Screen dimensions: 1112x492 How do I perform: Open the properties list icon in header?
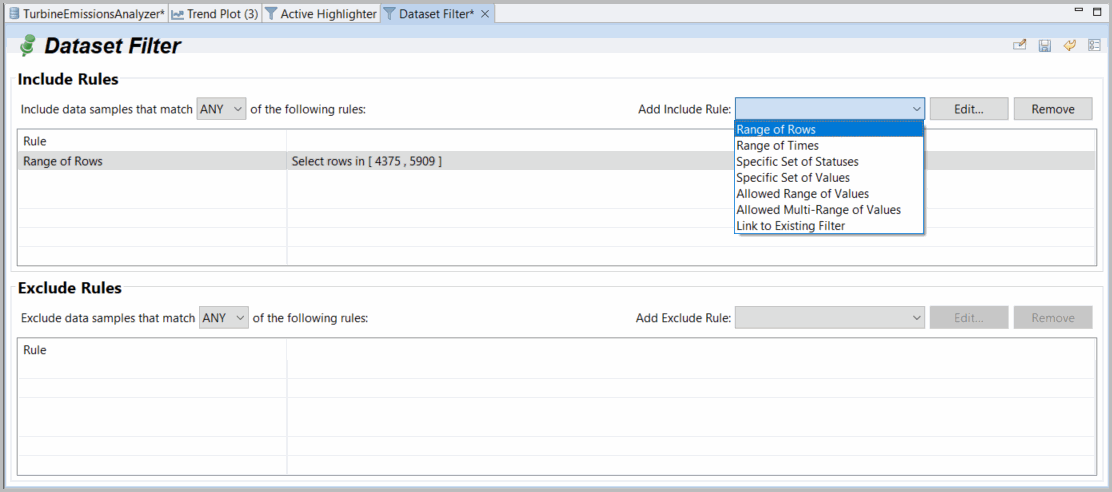1094,46
